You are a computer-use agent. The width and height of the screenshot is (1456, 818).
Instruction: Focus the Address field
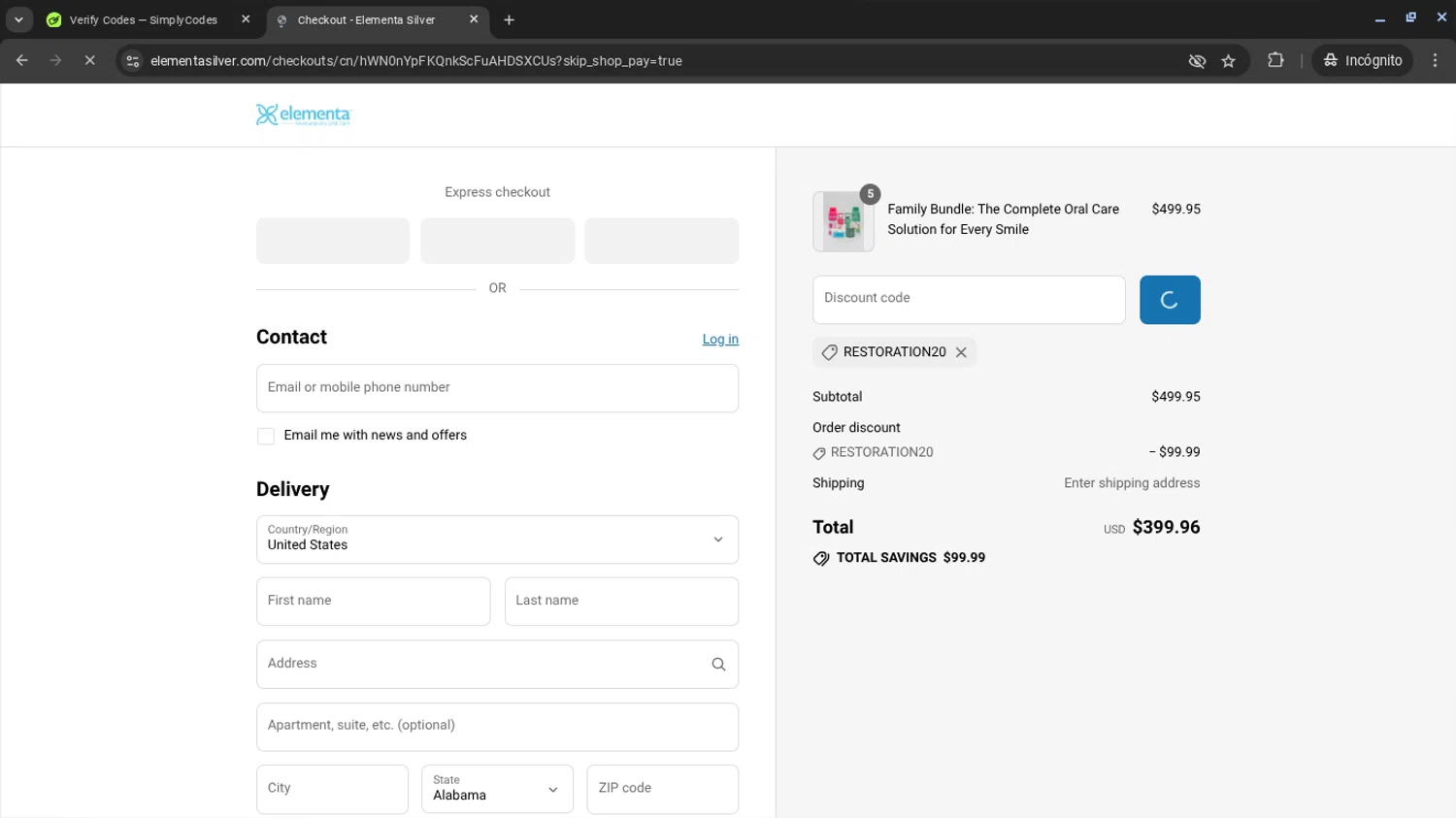497,665
